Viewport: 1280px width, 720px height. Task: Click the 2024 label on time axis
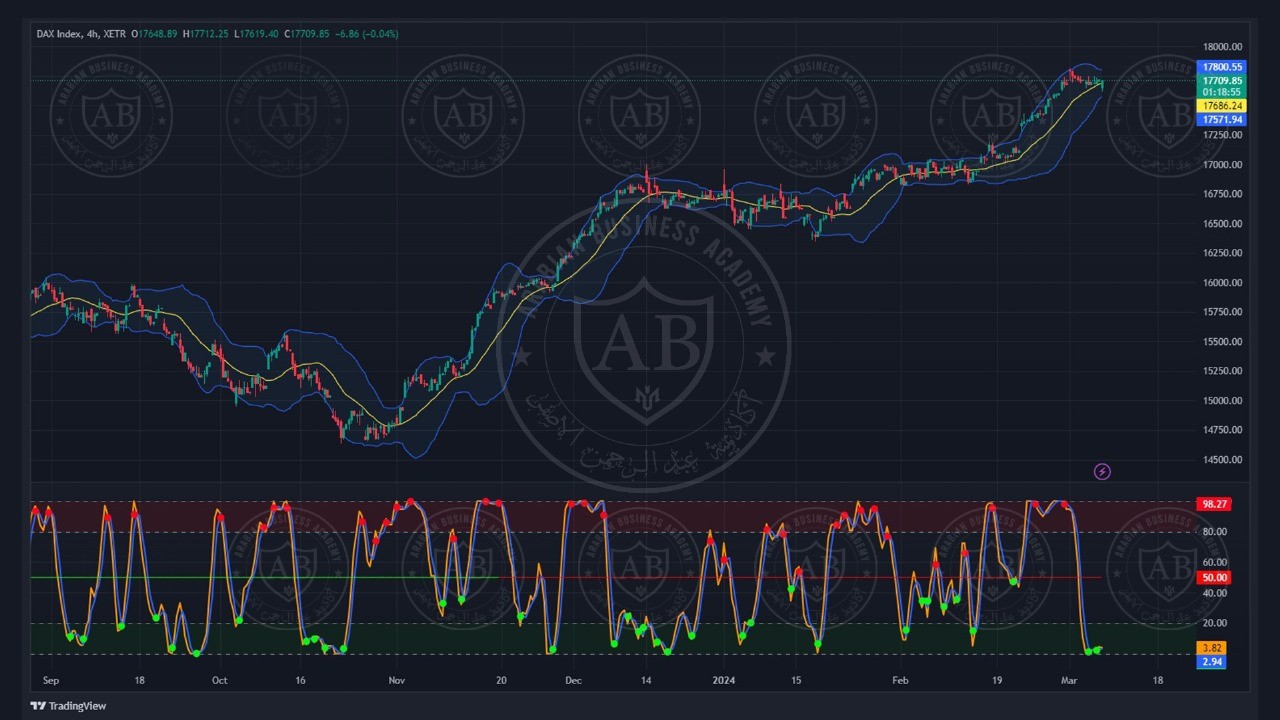click(723, 680)
